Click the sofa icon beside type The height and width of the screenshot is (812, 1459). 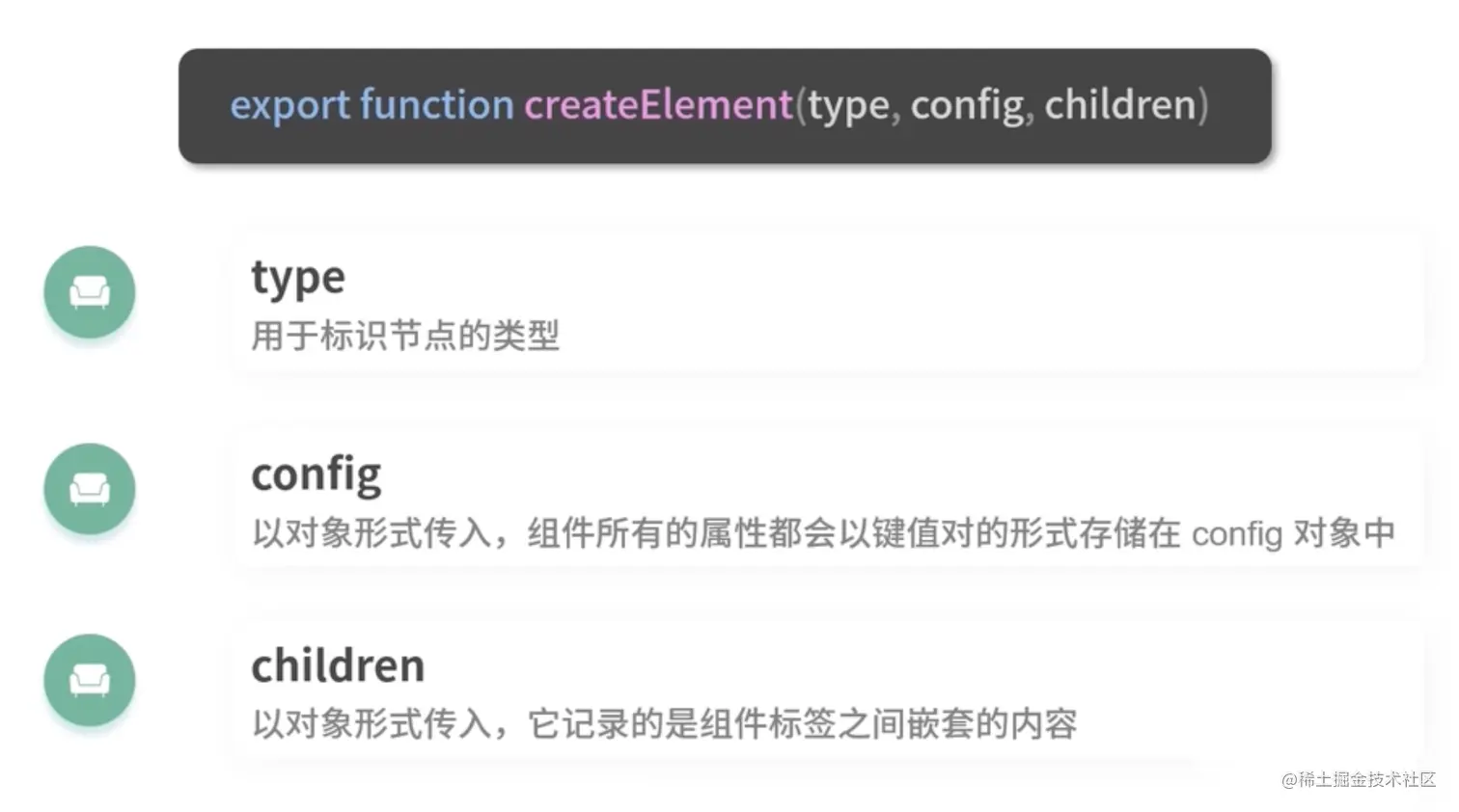pyautogui.click(x=90, y=292)
